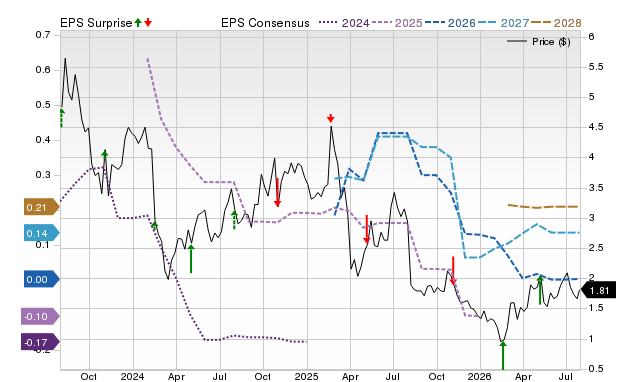
Task: Click the 2026 EPS consensus legend entry
Action: click(450, 23)
